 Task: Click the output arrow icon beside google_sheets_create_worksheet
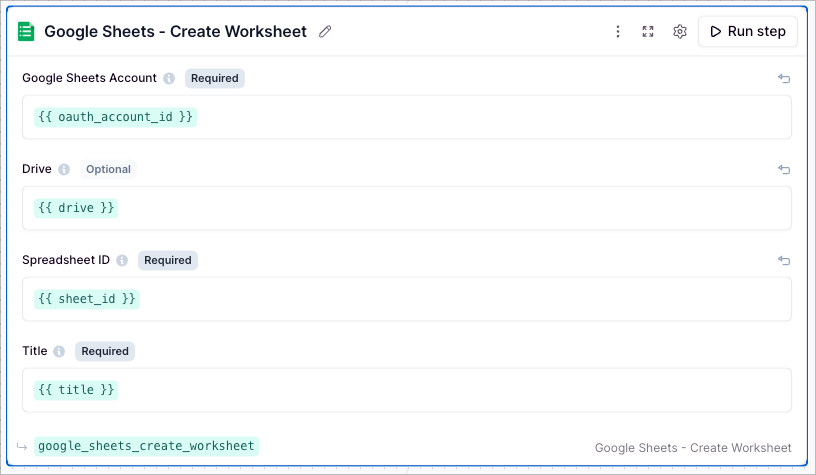coord(22,447)
